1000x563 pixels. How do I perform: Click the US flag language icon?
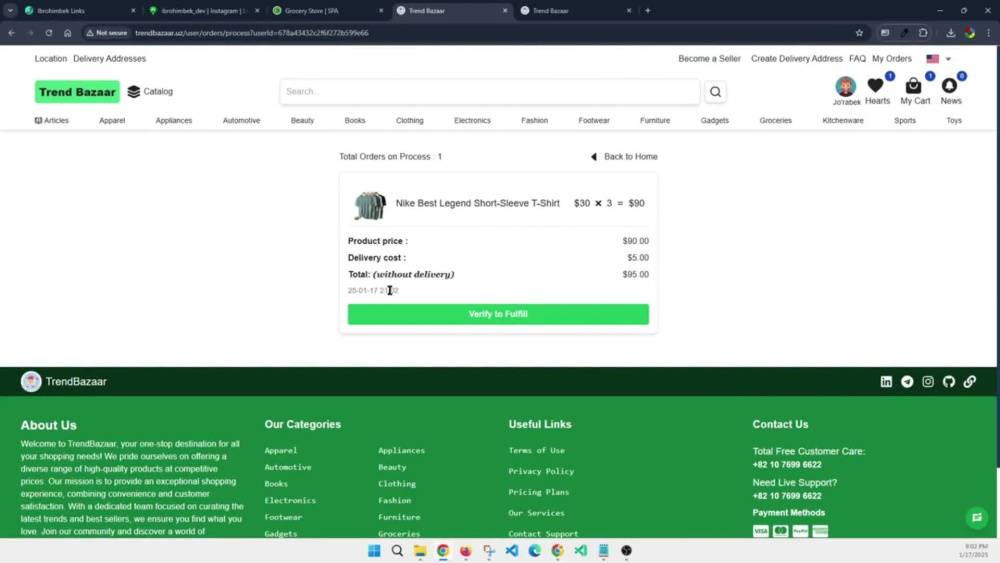click(932, 59)
